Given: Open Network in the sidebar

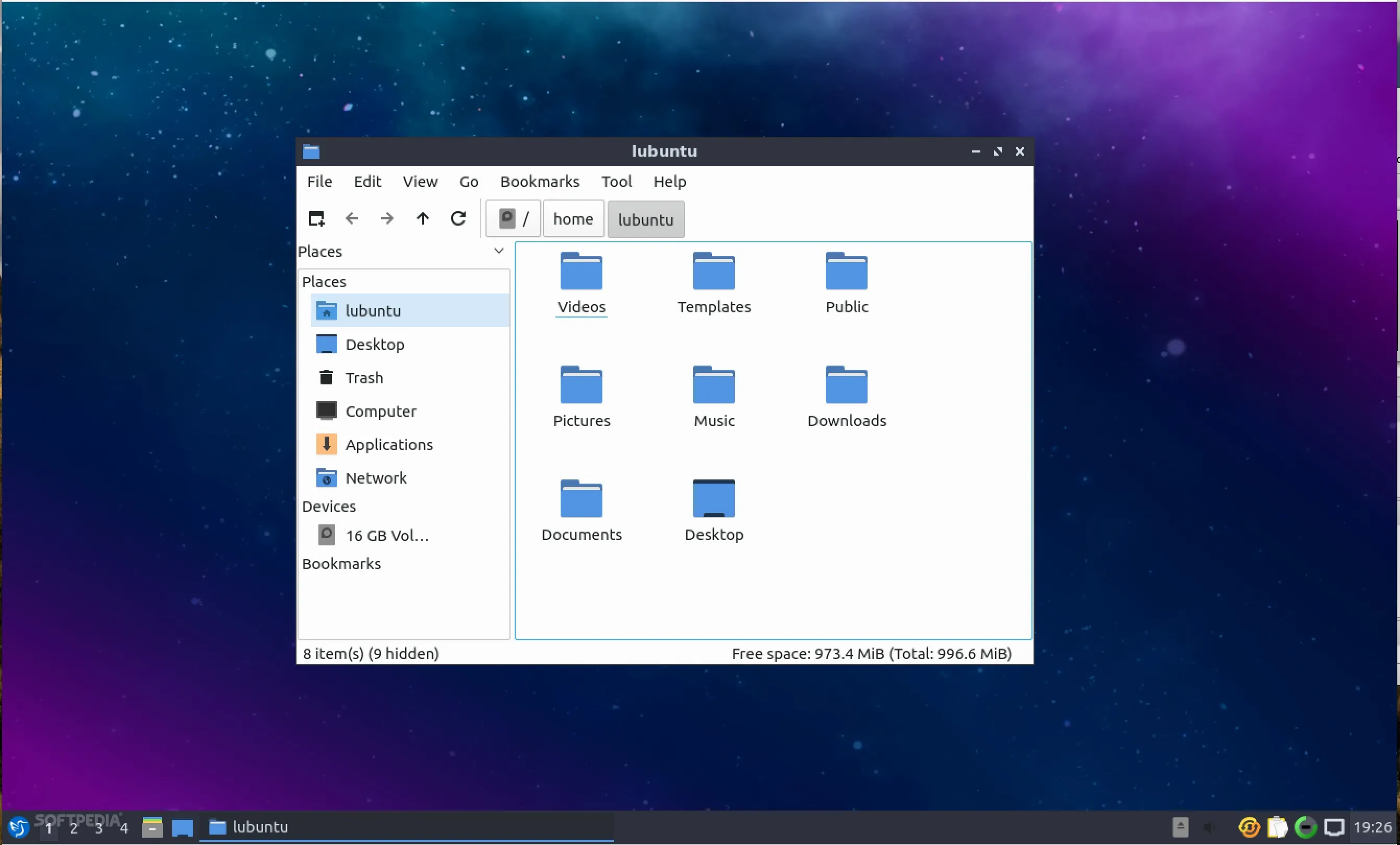Looking at the screenshot, I should (x=410, y=478).
